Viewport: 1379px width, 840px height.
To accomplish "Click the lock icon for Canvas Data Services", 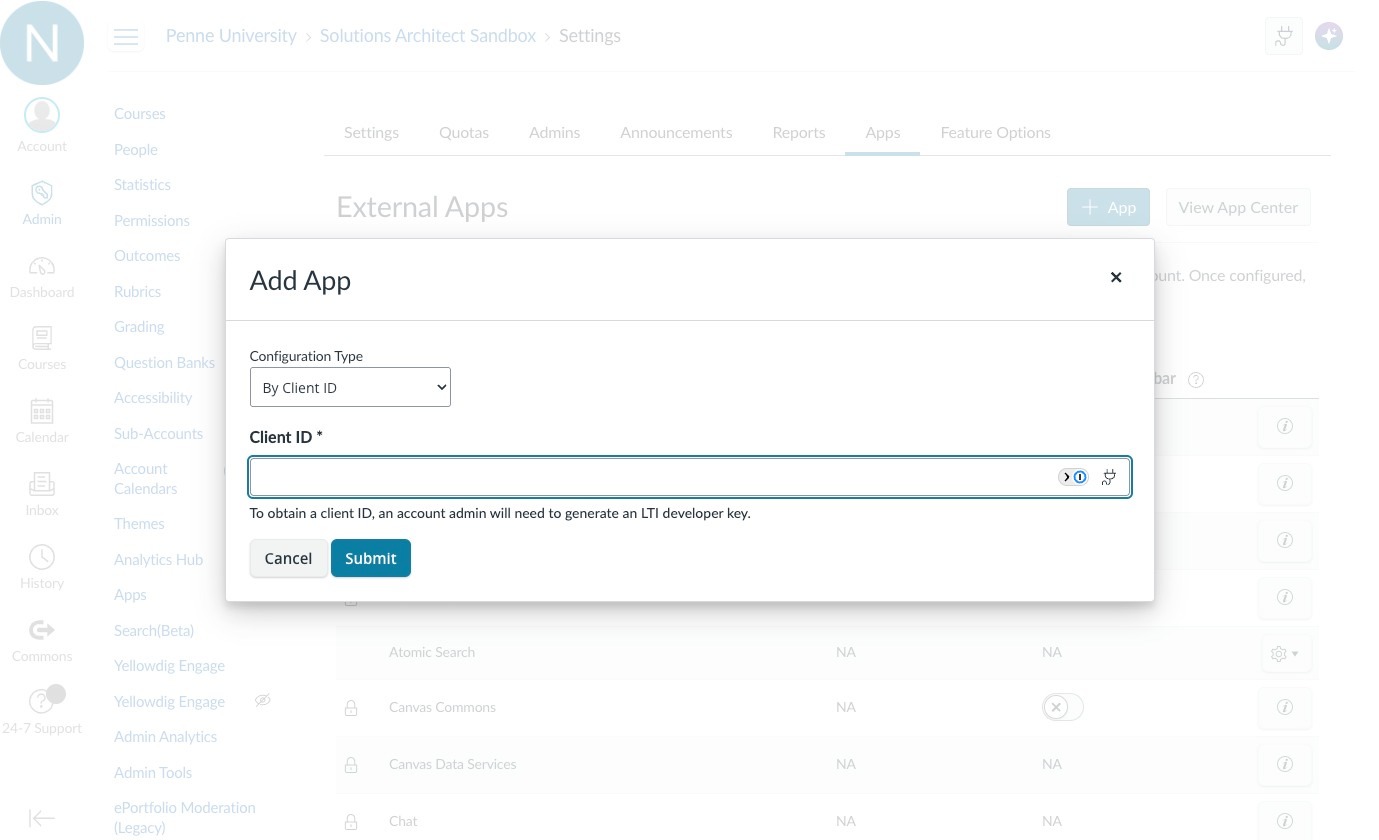I will point(351,765).
